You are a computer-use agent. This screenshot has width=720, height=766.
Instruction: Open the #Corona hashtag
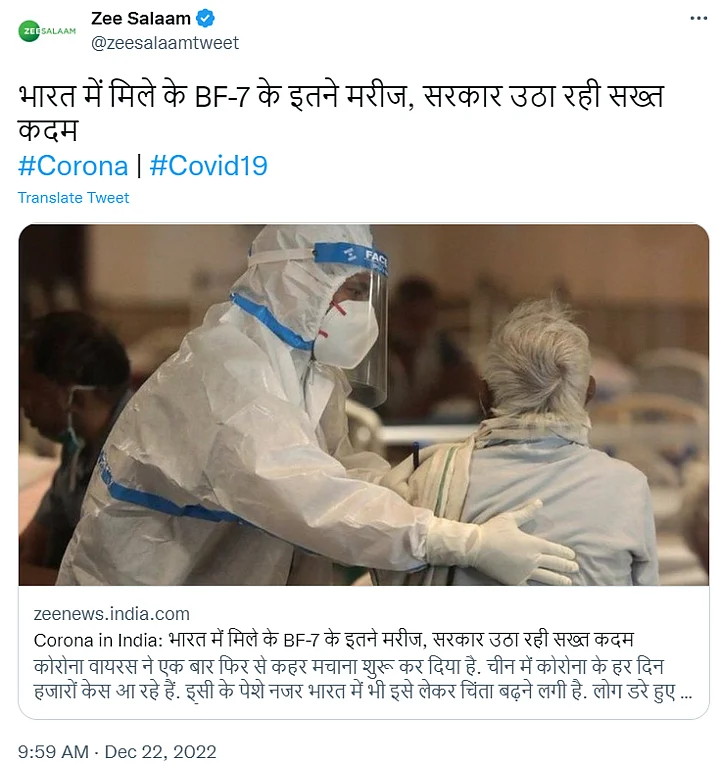pos(73,166)
